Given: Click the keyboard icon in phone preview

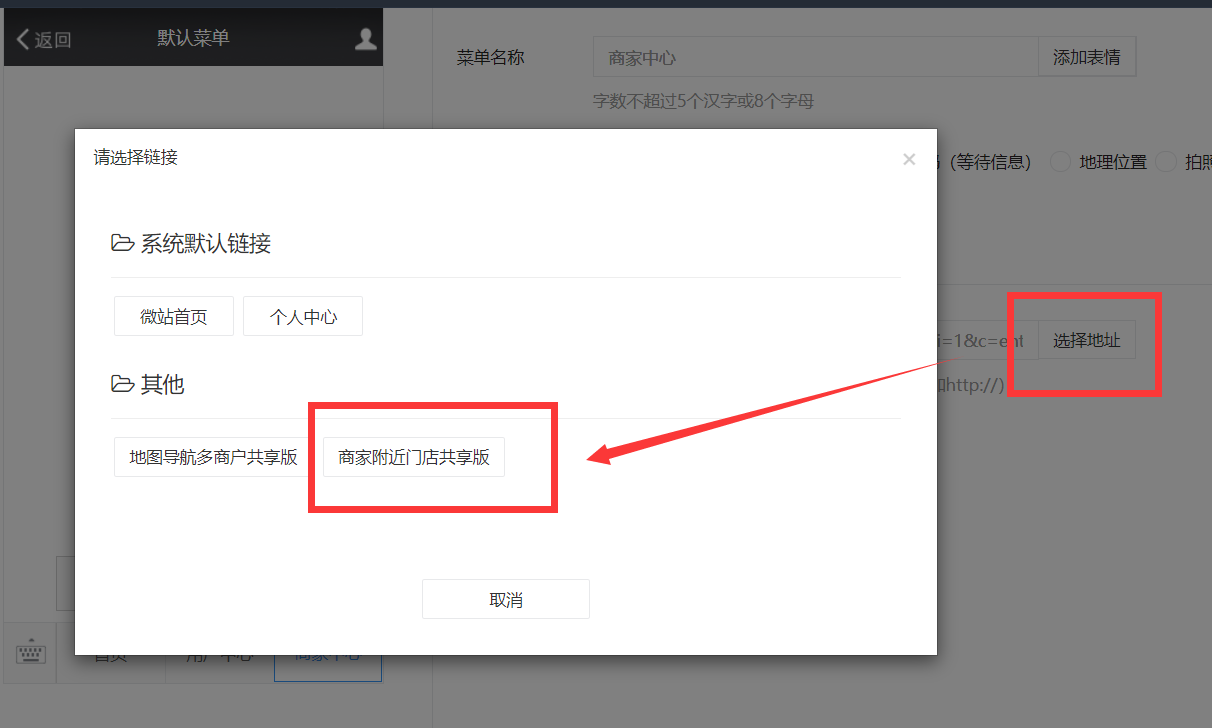Looking at the screenshot, I should [31, 653].
